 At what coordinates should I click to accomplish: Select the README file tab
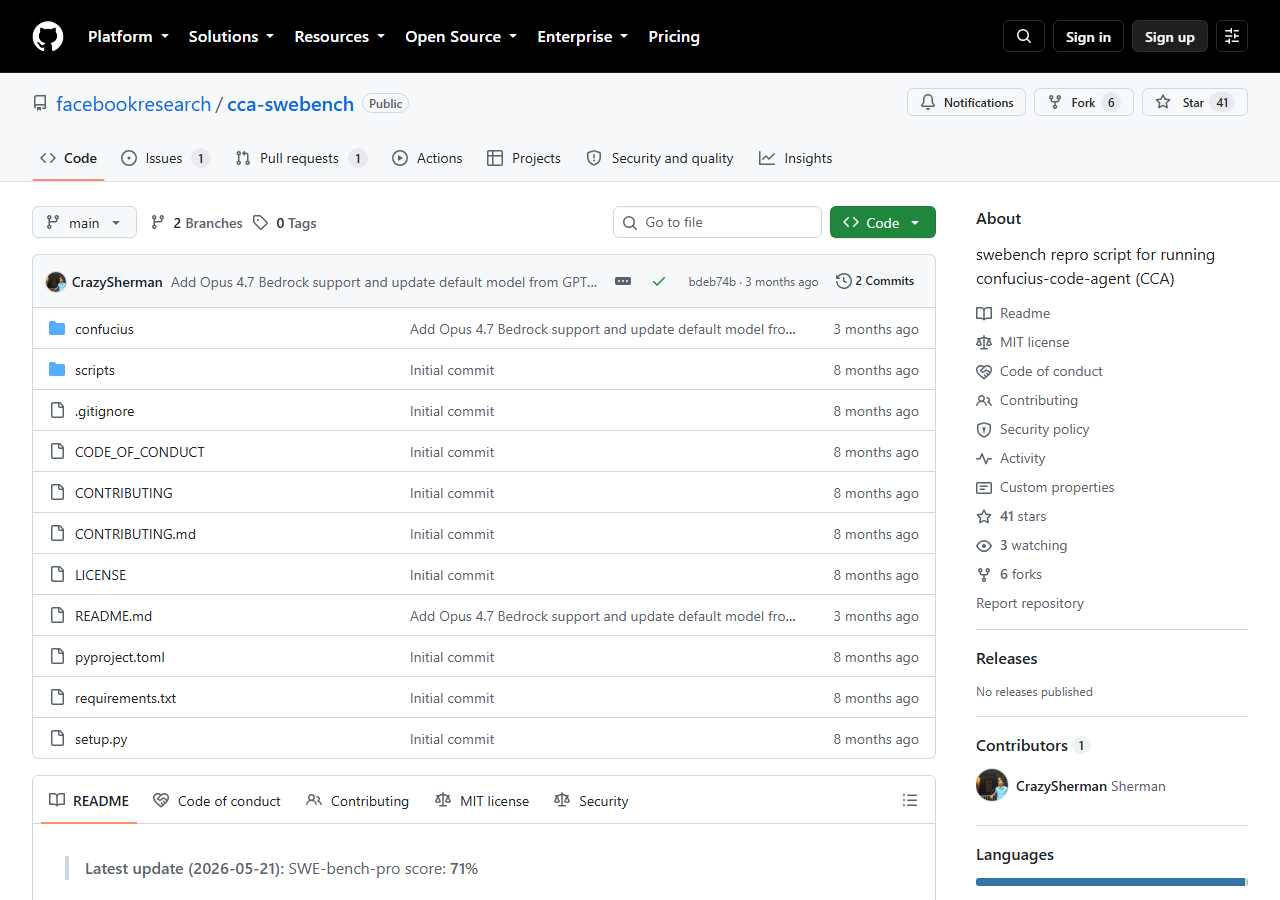click(89, 801)
